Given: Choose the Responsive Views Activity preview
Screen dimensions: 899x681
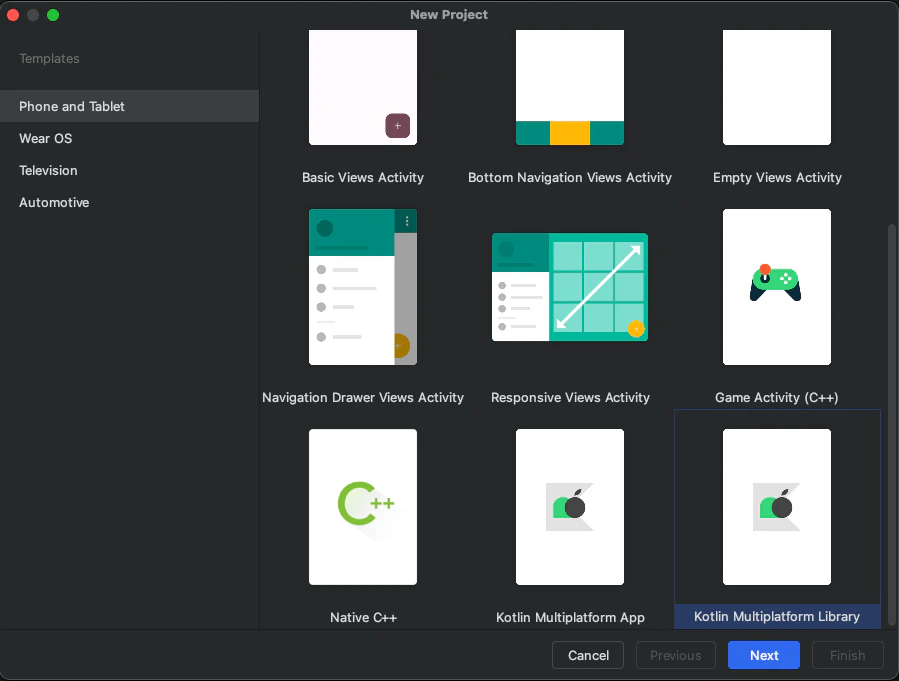Looking at the screenshot, I should [570, 287].
